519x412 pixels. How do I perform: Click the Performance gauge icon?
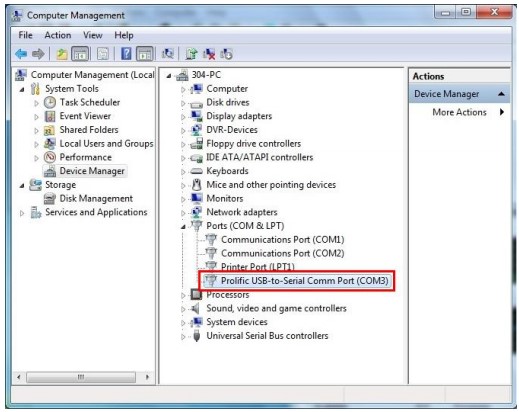point(50,157)
